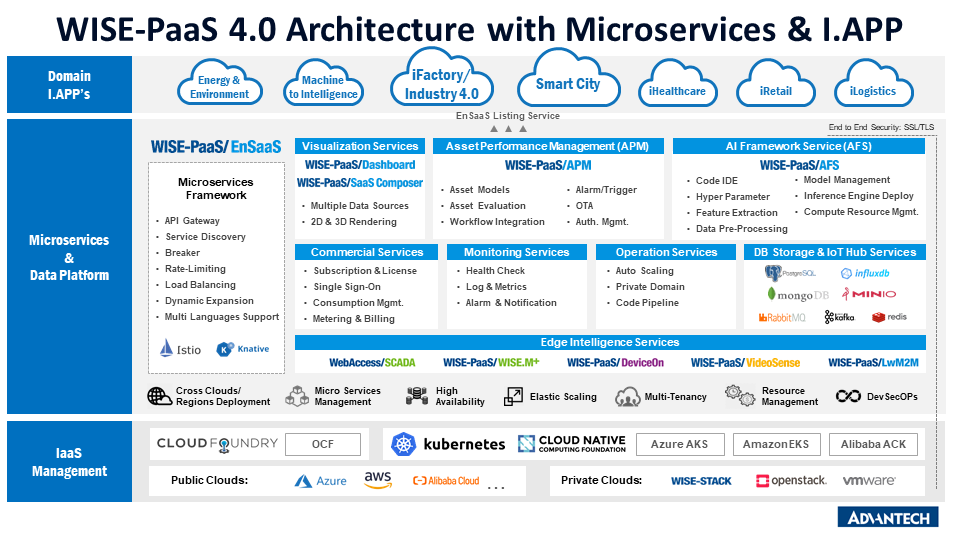Open the Commercial Services header
The image size is (960, 540).
(x=367, y=252)
